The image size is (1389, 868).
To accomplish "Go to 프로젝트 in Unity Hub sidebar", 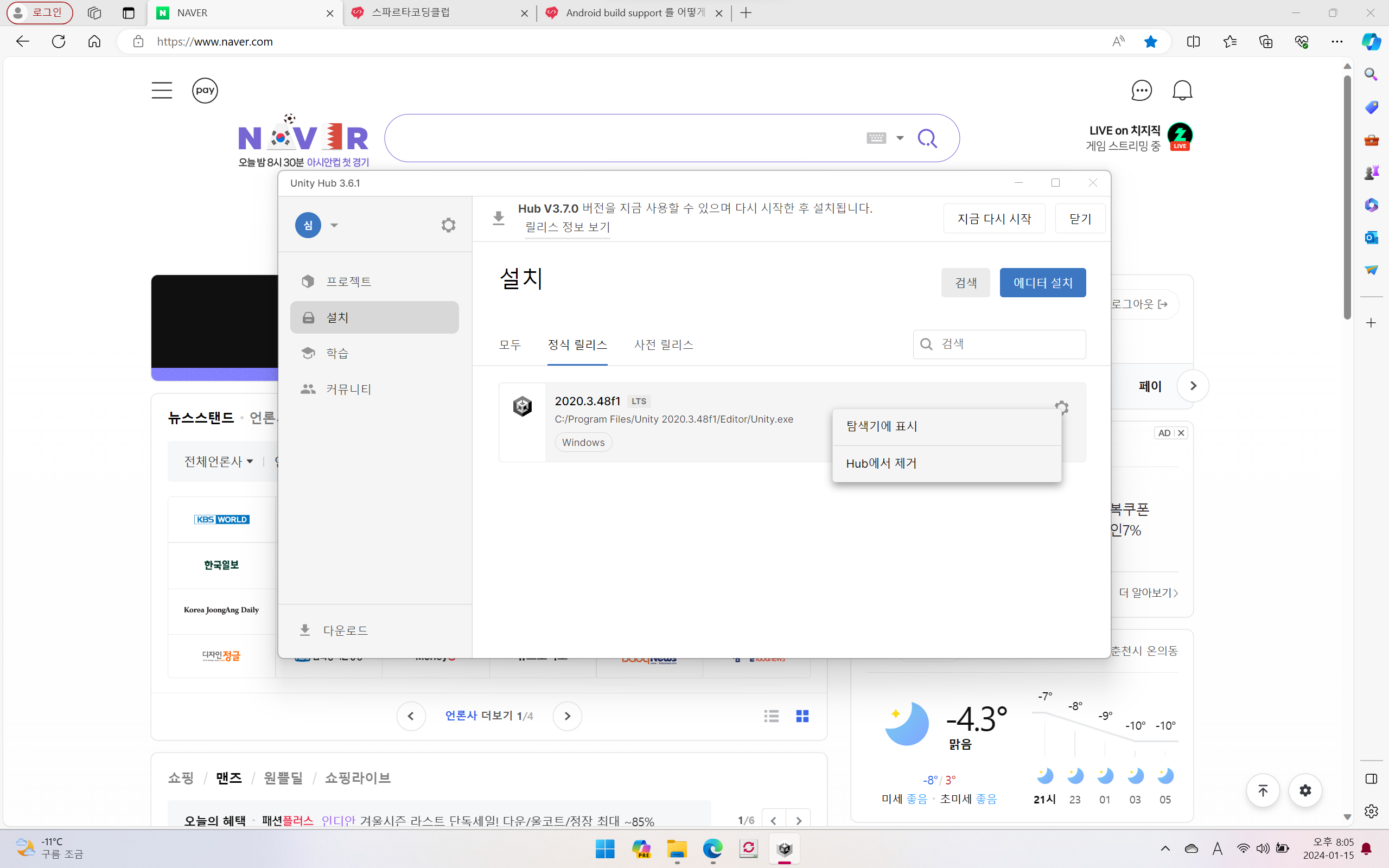I will click(374, 282).
